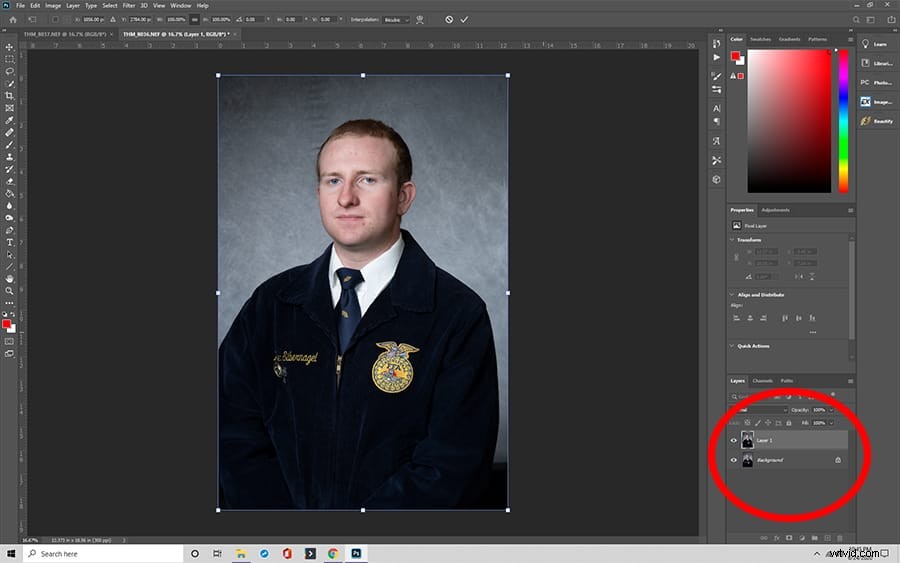The height and width of the screenshot is (563, 900).
Task: Select the Clone Stamp tool
Action: [x=9, y=157]
